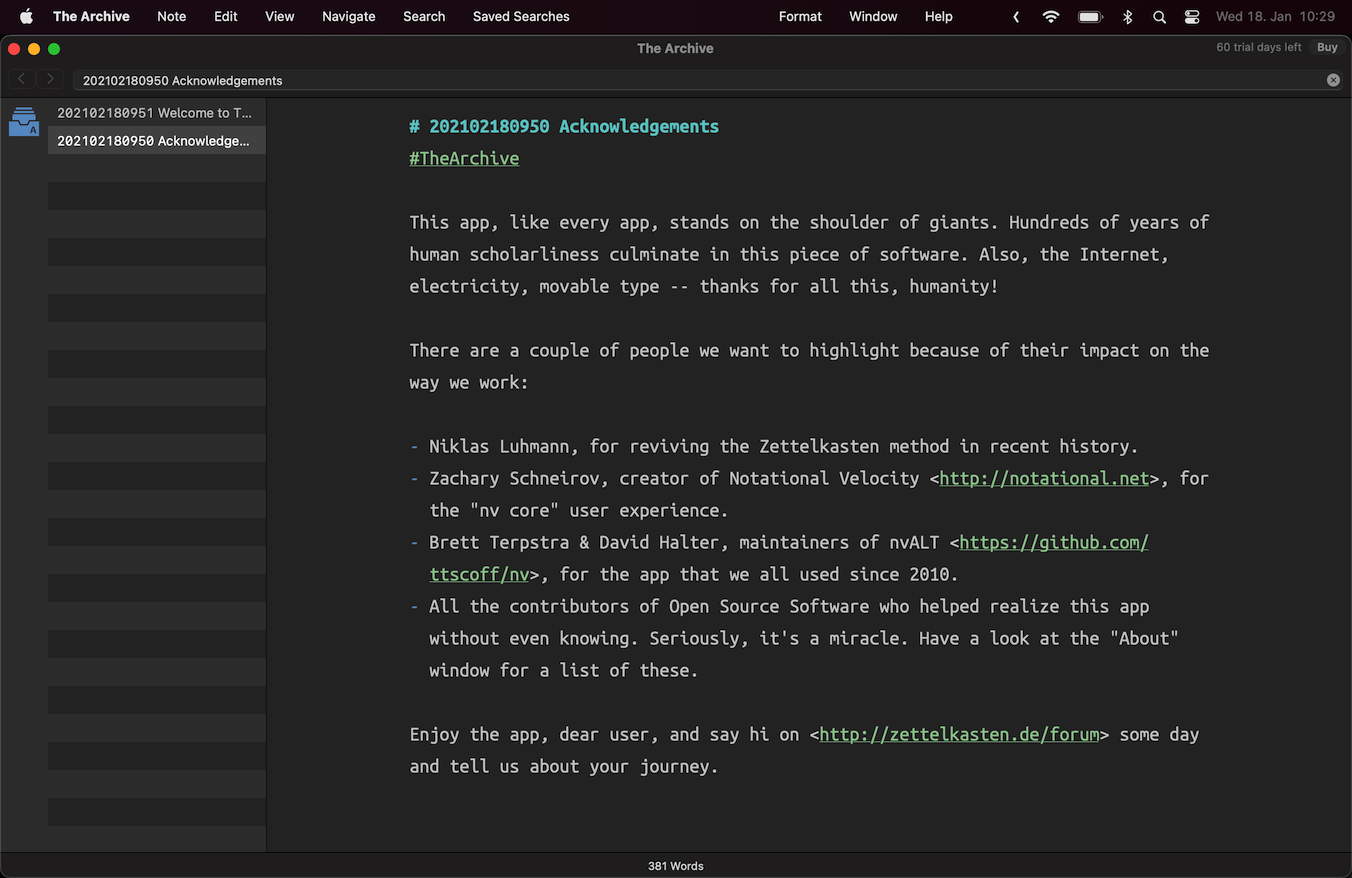Open the http://notational.net link

1044,478
